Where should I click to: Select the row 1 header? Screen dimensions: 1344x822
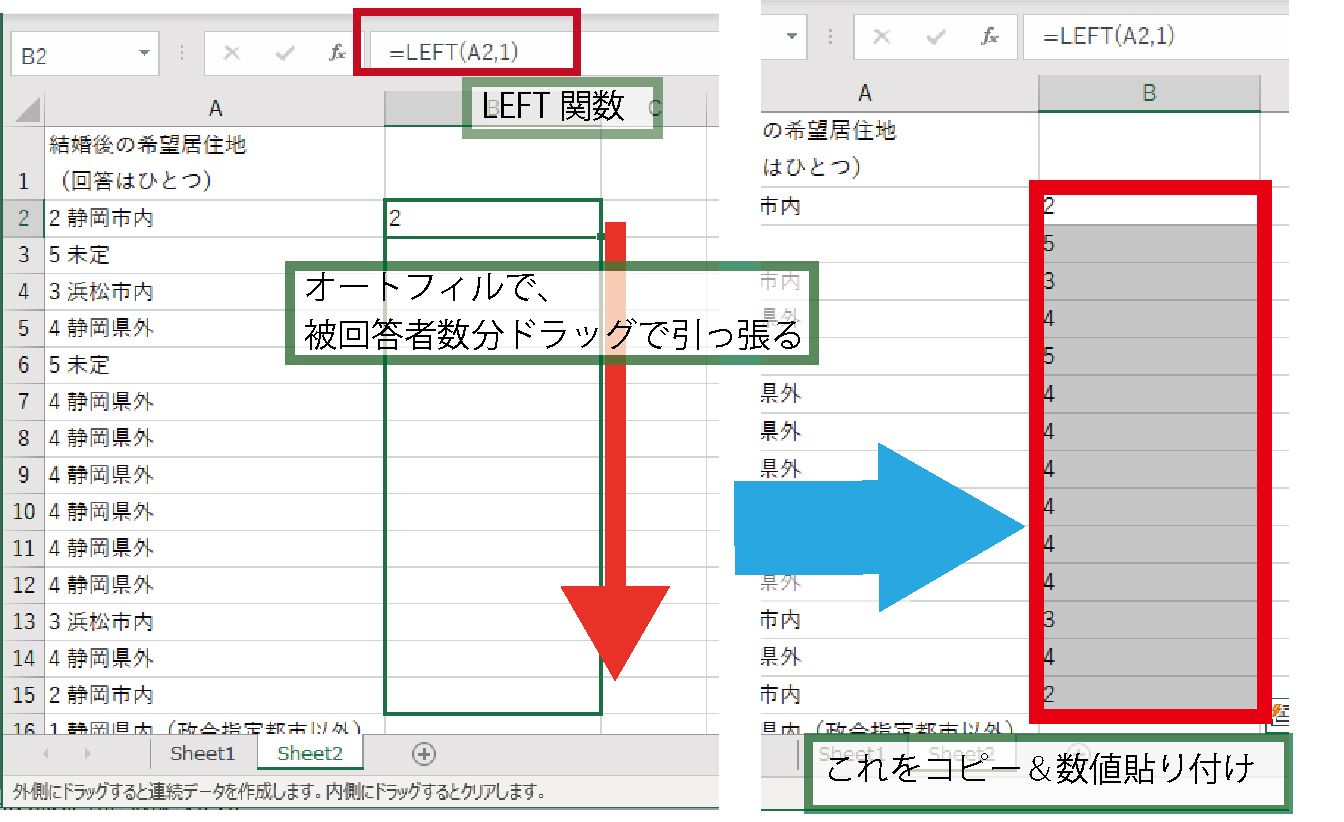pyautogui.click(x=24, y=163)
